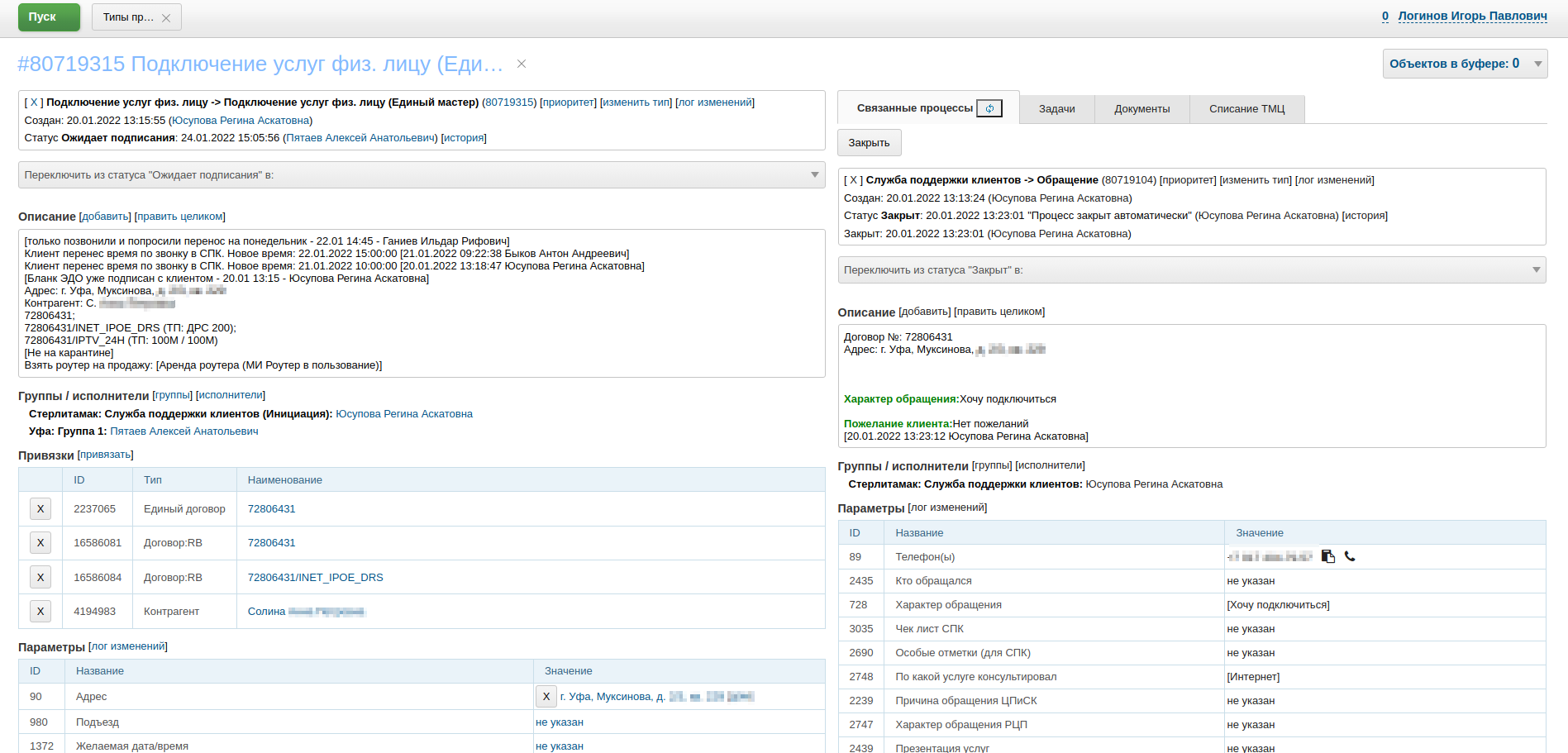
Task: Click 'не указан' for Чек лист СПК
Action: click(x=1251, y=629)
